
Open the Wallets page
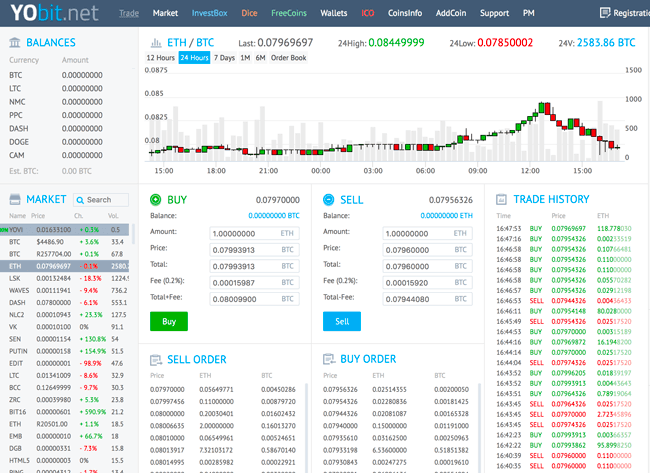pyautogui.click(x=334, y=13)
